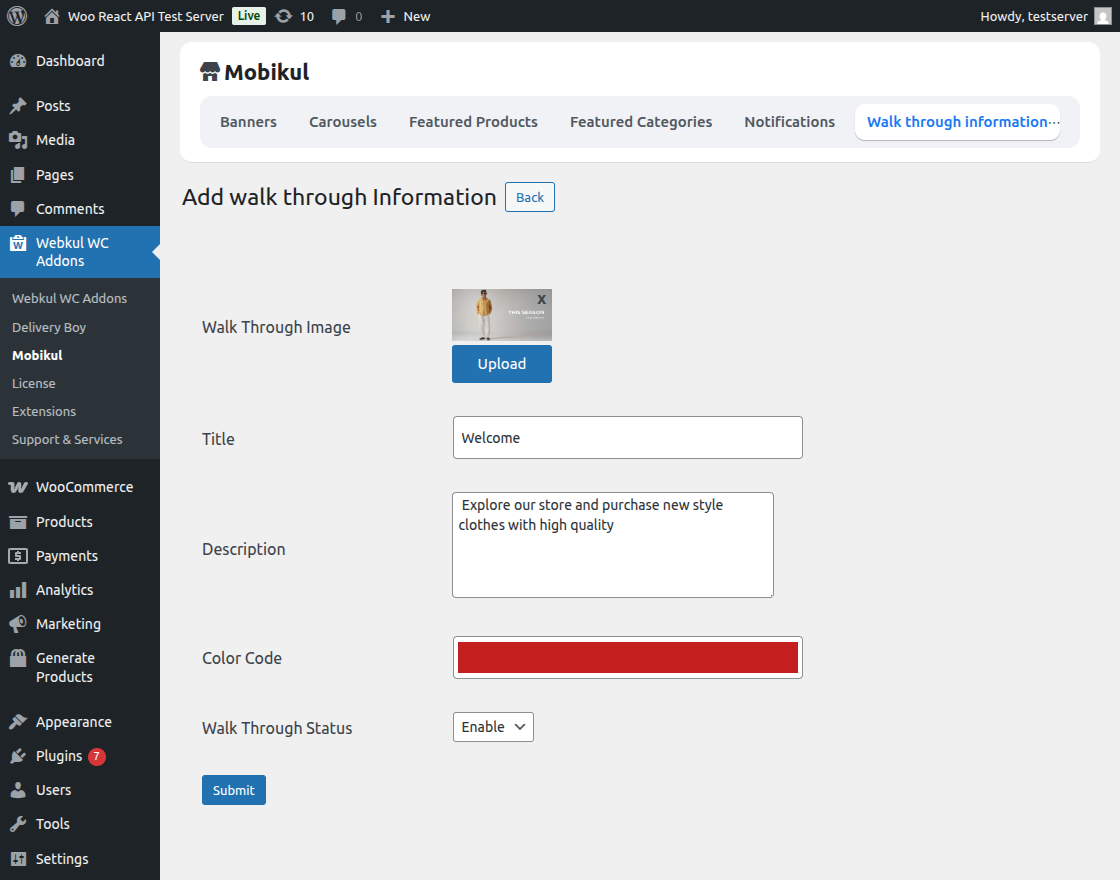Click the Mobikul store icon in header
Image resolution: width=1120 pixels, height=880 pixels.
point(210,71)
